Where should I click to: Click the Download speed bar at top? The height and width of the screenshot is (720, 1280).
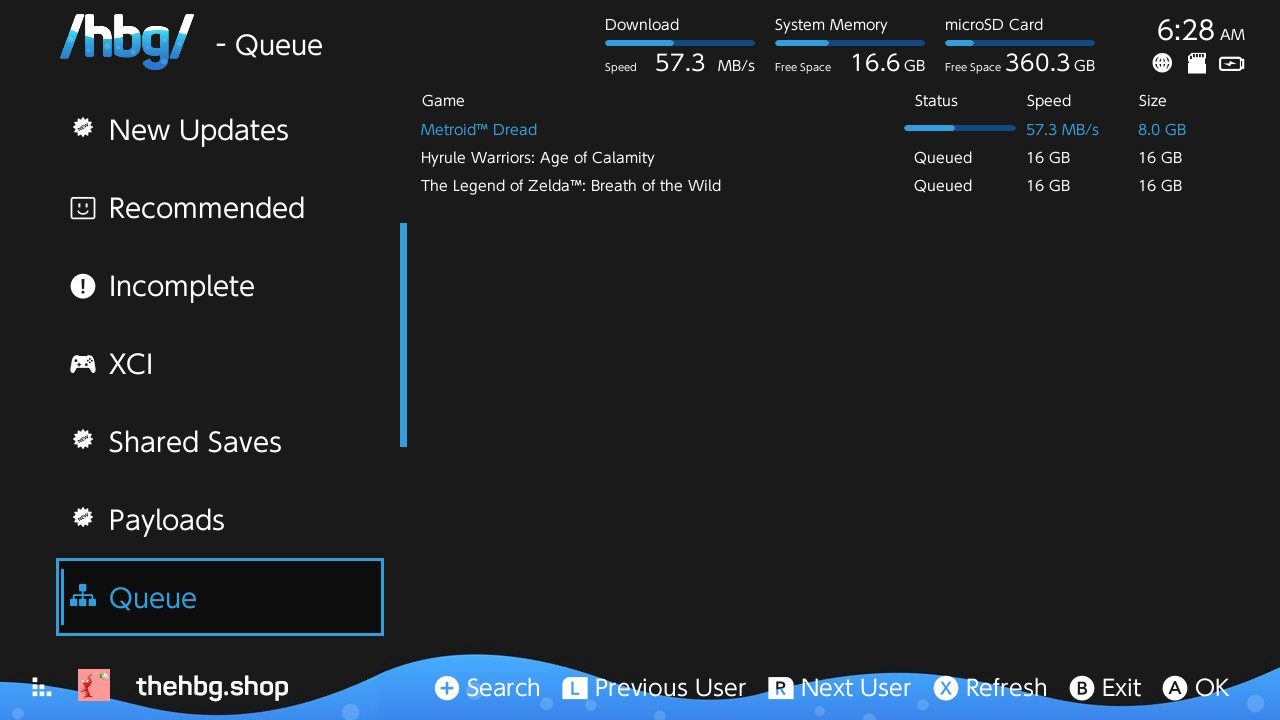(x=680, y=43)
